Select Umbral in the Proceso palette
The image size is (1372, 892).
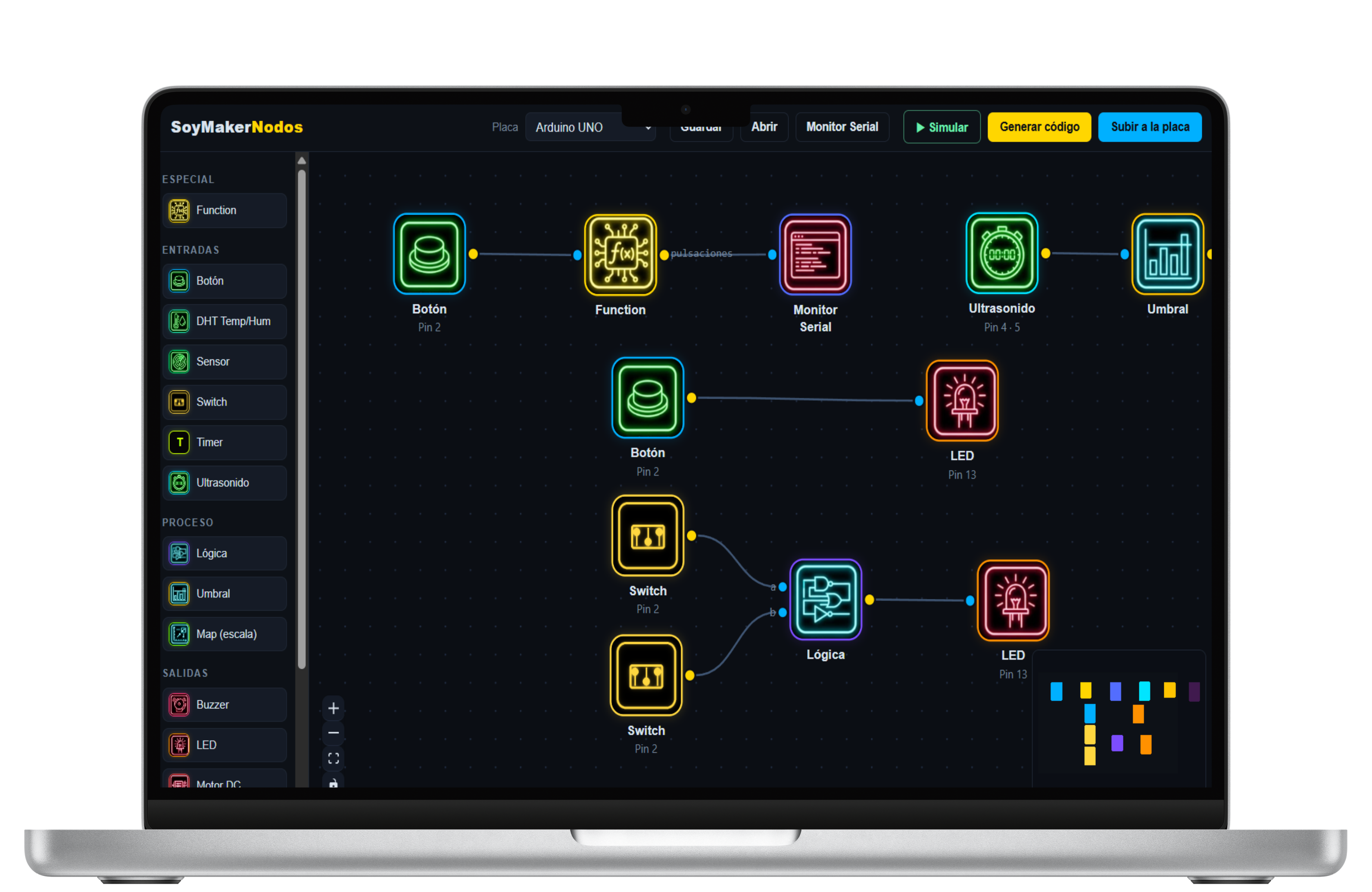pyautogui.click(x=224, y=594)
